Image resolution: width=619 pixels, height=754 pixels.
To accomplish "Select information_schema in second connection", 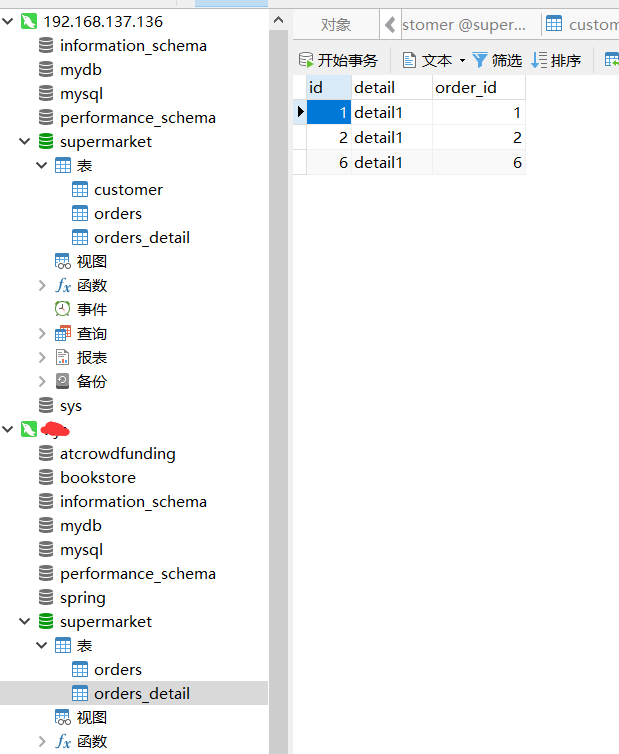I will (133, 502).
